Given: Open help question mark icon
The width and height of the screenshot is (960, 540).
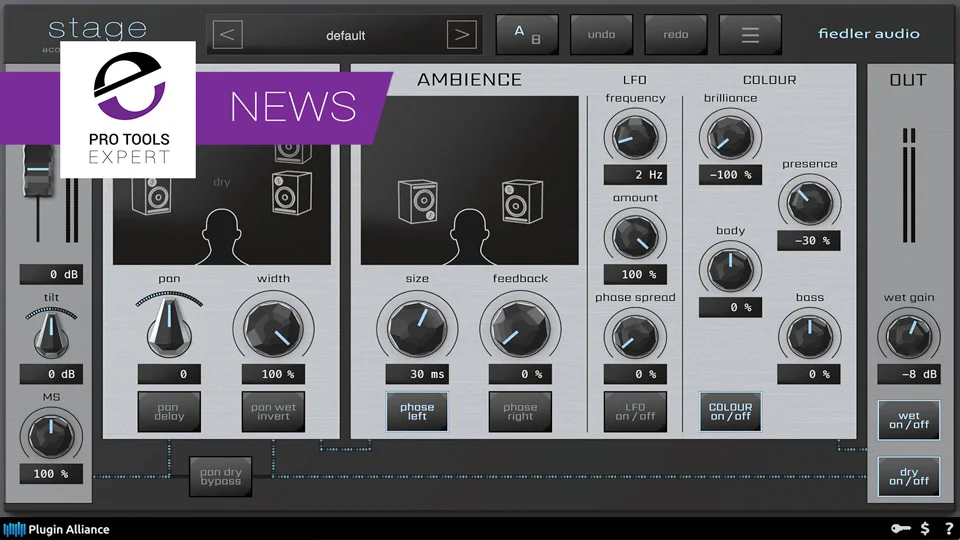Looking at the screenshot, I should coord(948,528).
